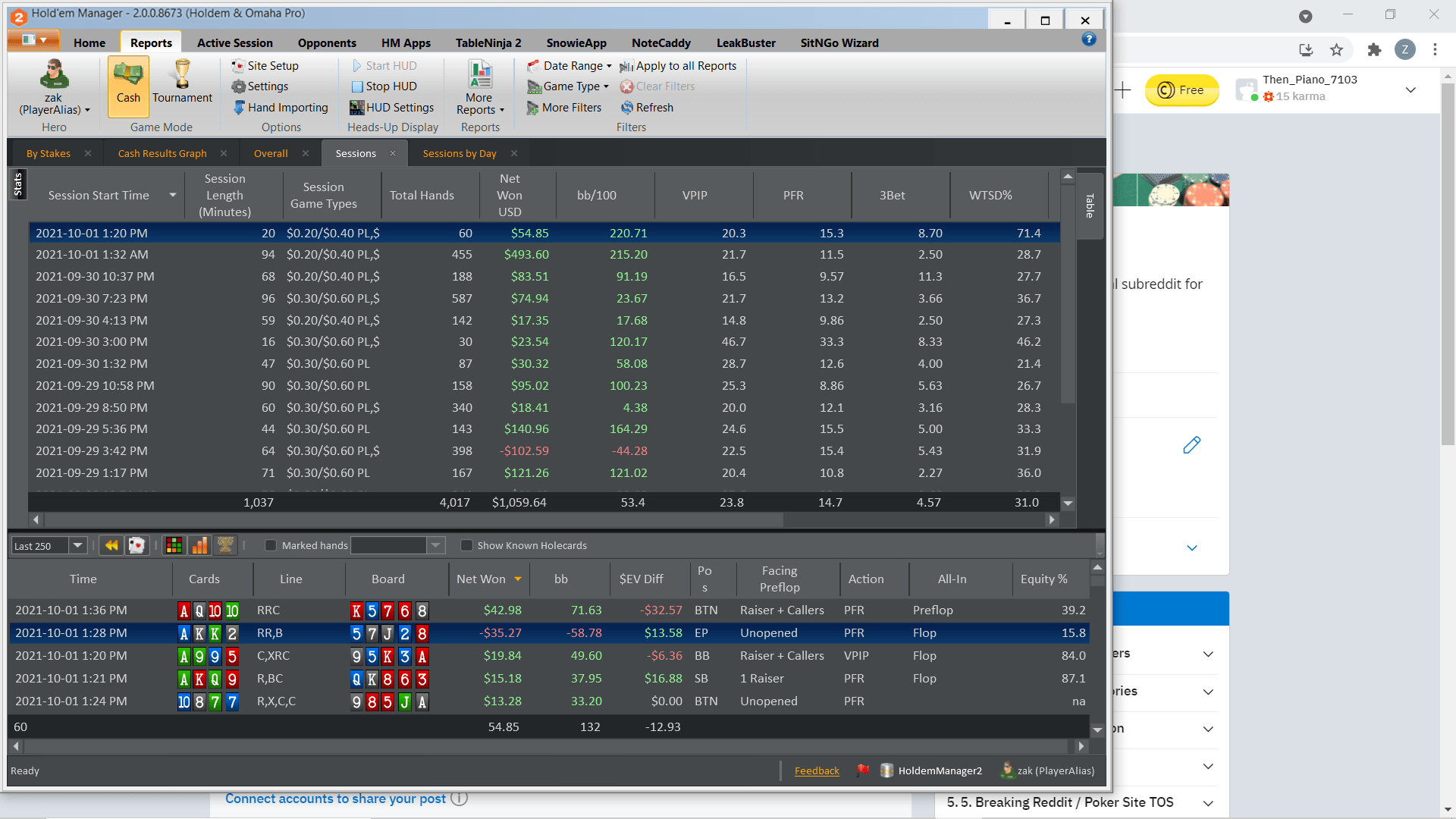This screenshot has height=819, width=1456.
Task: Click Apply to all Reports
Action: pos(678,66)
